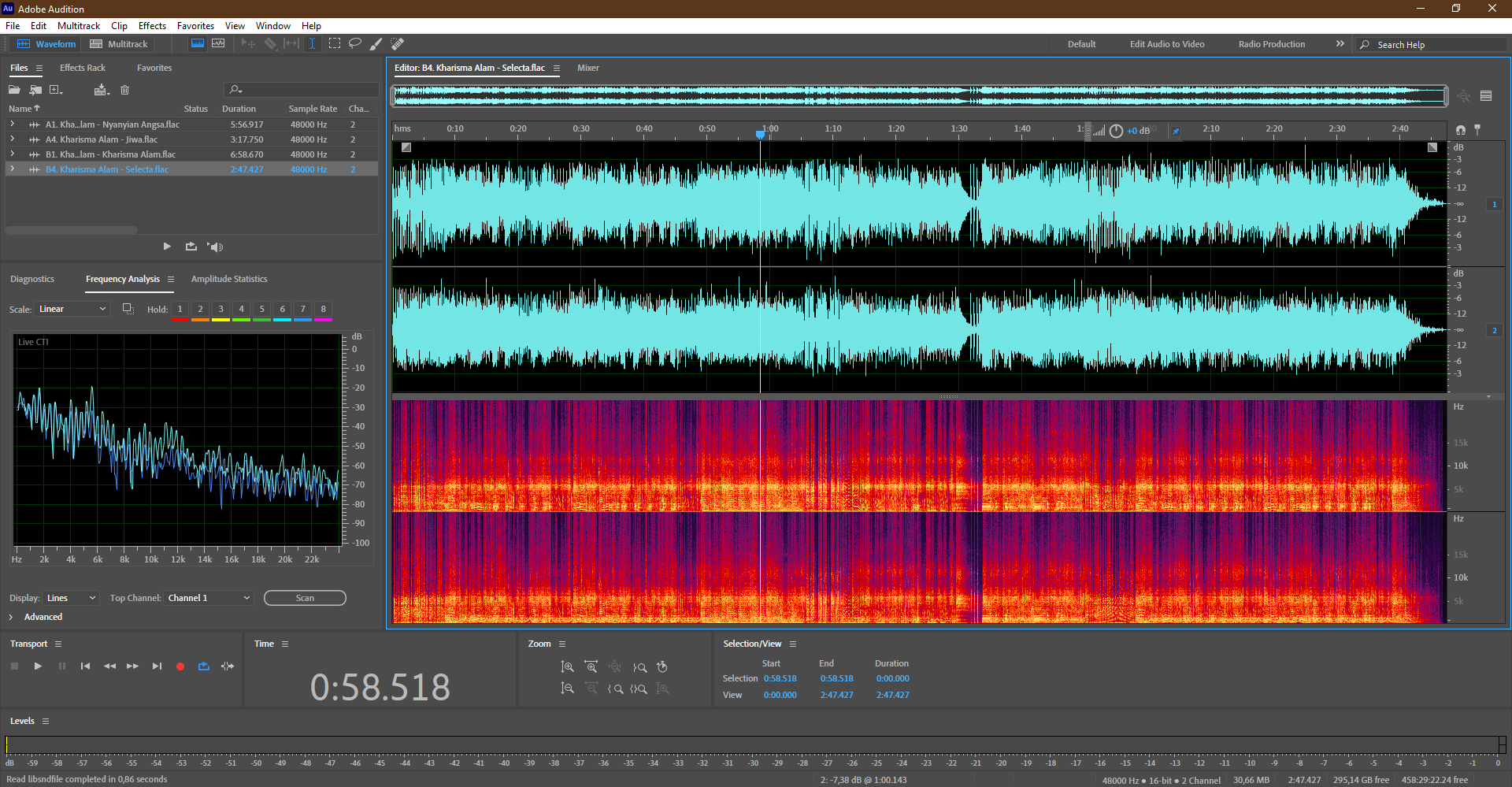This screenshot has width=1512, height=787.
Task: Click the Scan button
Action: [305, 598]
